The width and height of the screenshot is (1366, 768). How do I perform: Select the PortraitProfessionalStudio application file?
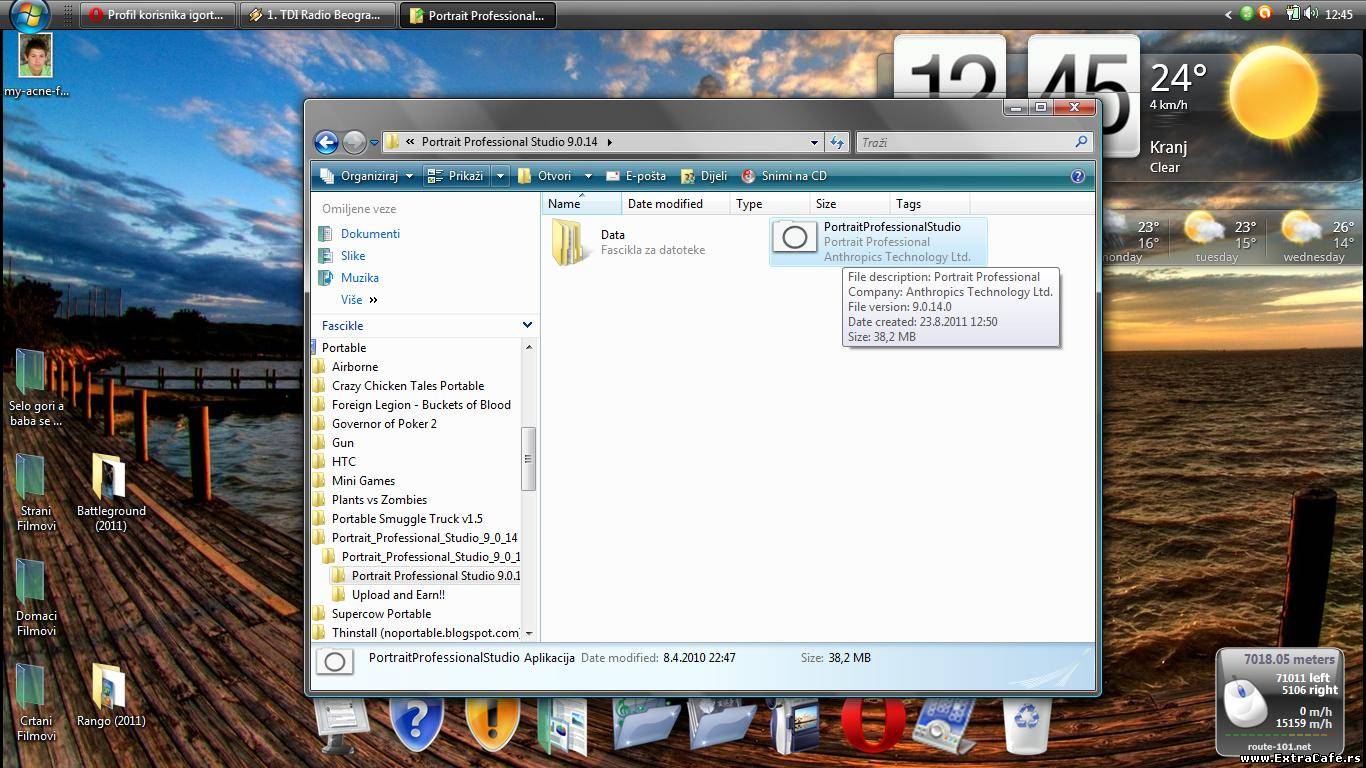pyautogui.click(x=878, y=242)
